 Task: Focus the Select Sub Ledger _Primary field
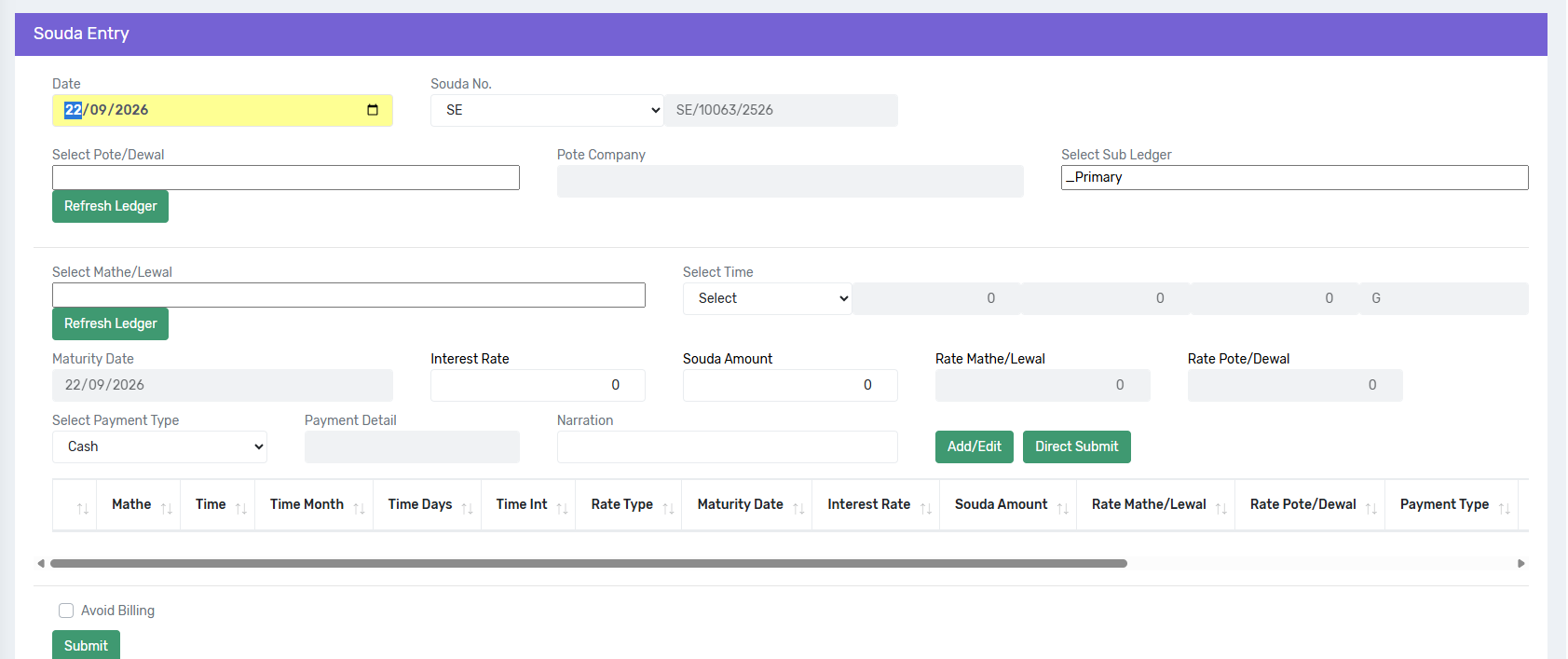point(1295,177)
